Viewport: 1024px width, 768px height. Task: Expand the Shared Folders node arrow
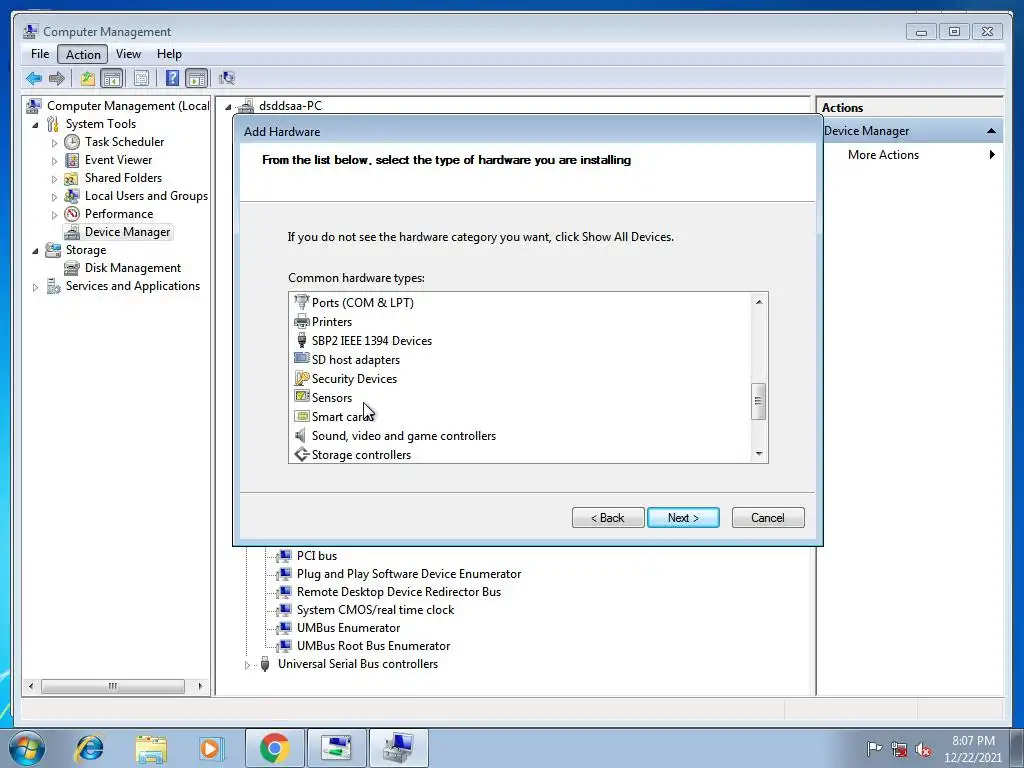point(54,178)
